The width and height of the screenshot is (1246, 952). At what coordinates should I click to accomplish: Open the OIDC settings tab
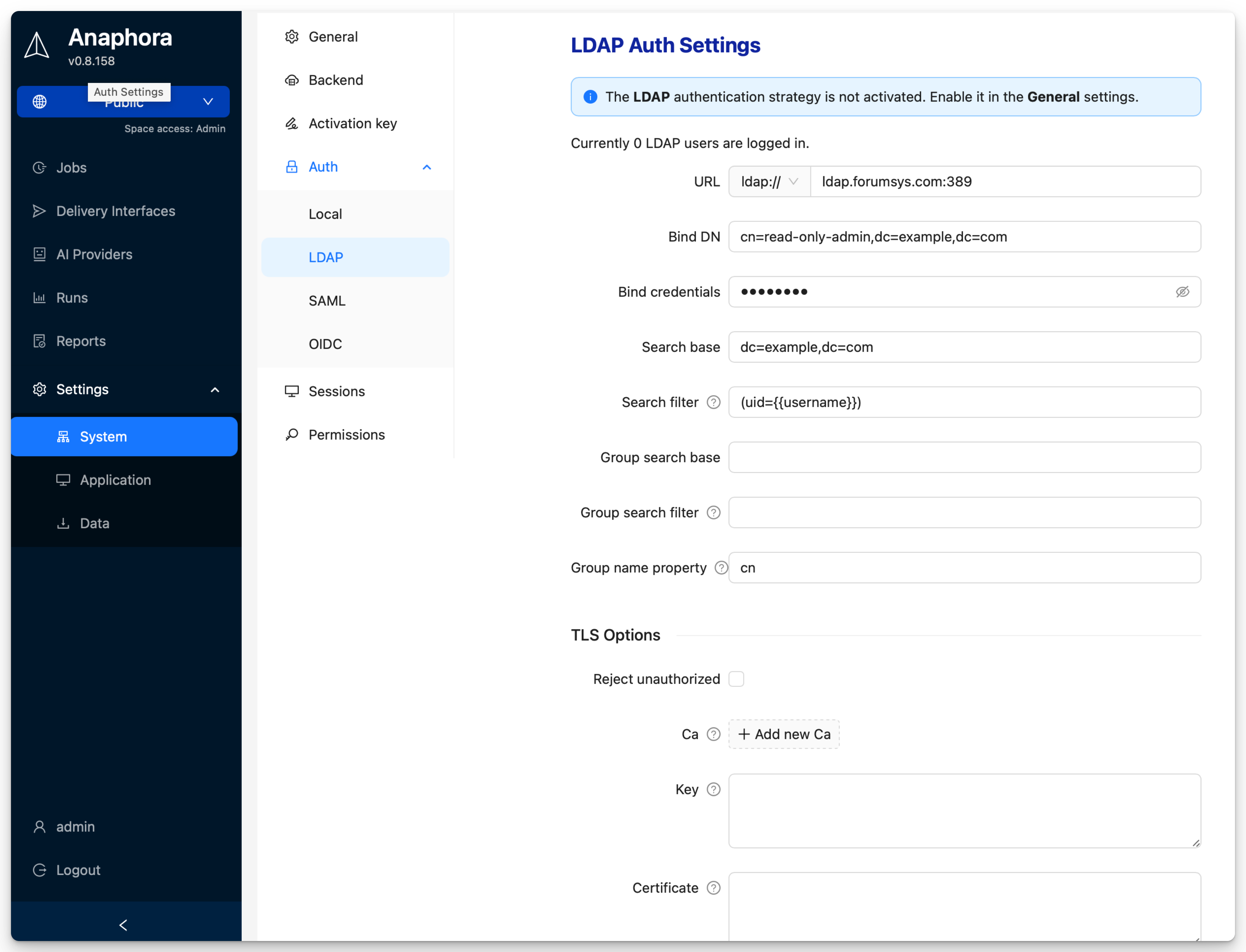pyautogui.click(x=325, y=344)
